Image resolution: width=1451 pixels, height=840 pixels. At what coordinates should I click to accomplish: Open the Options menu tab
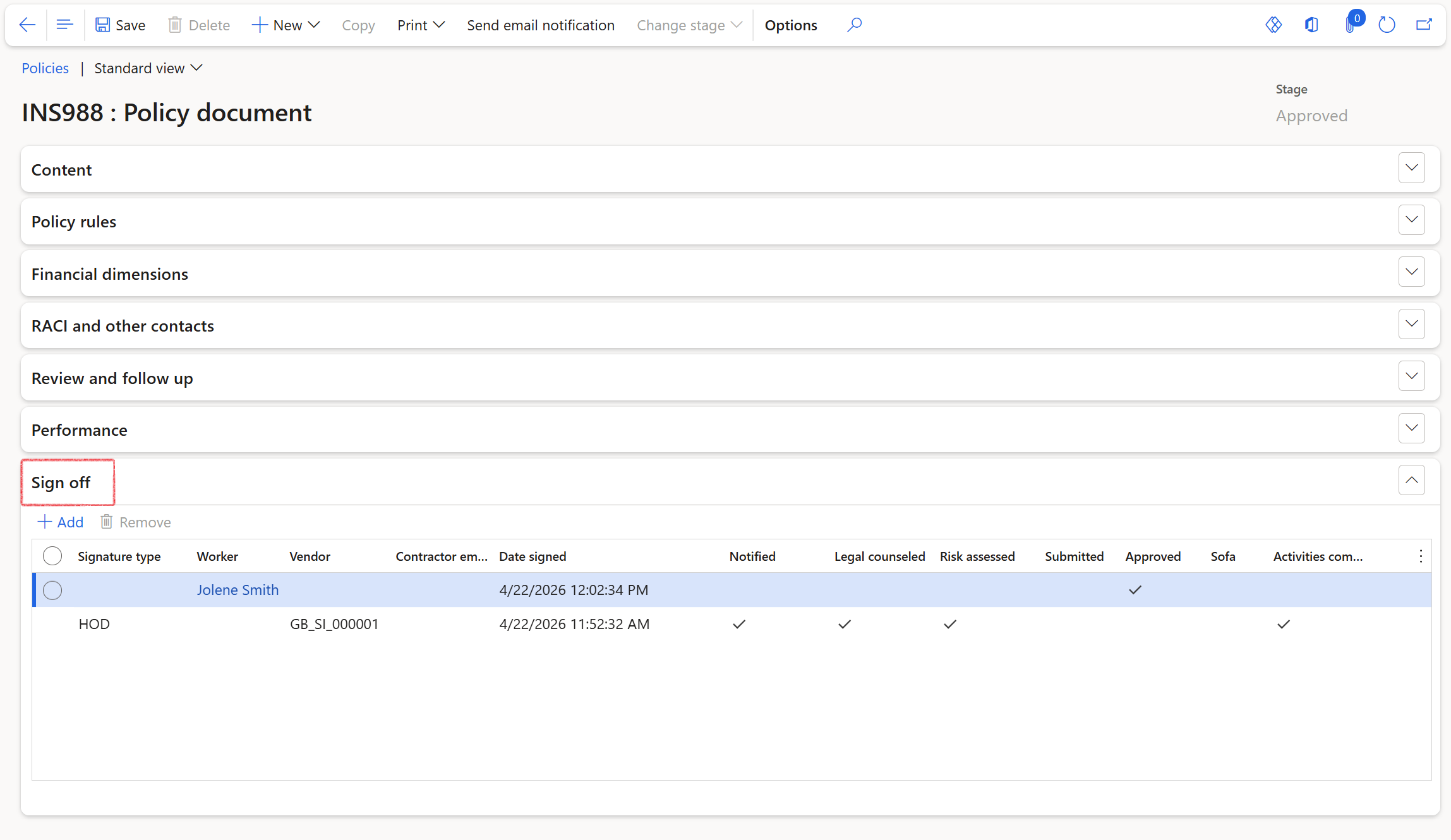pyautogui.click(x=791, y=25)
